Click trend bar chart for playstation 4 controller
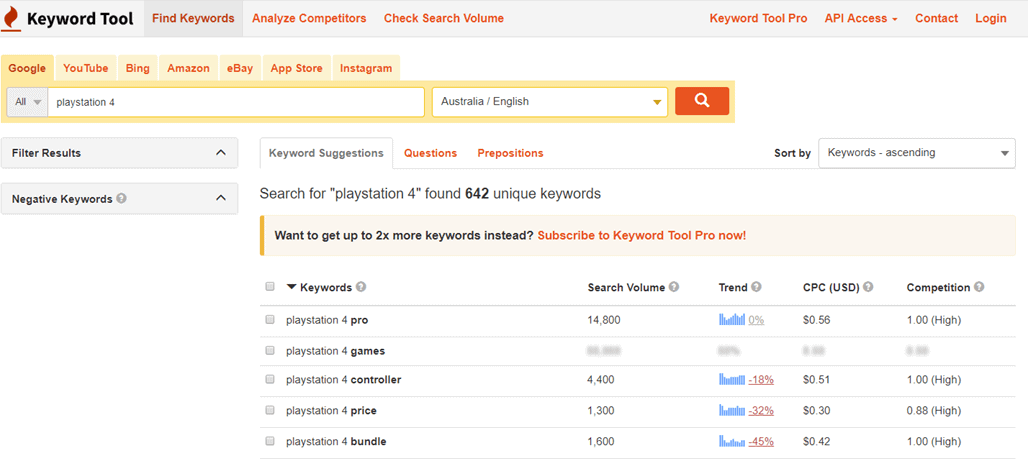This screenshot has height=461, width=1028. 732,379
